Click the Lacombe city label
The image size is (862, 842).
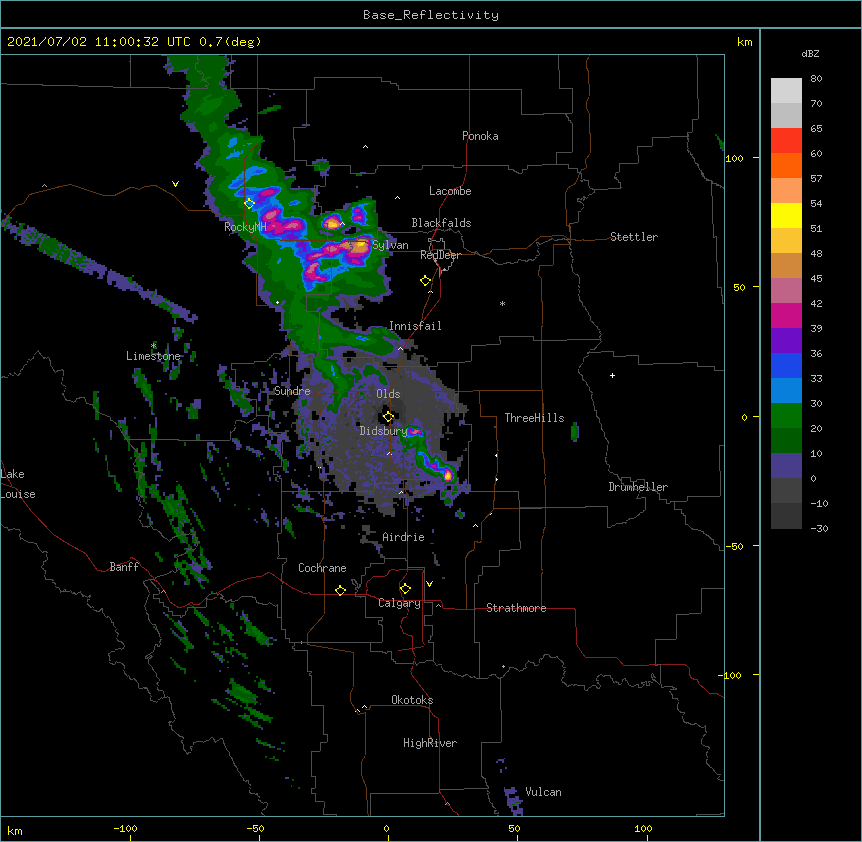pos(450,191)
